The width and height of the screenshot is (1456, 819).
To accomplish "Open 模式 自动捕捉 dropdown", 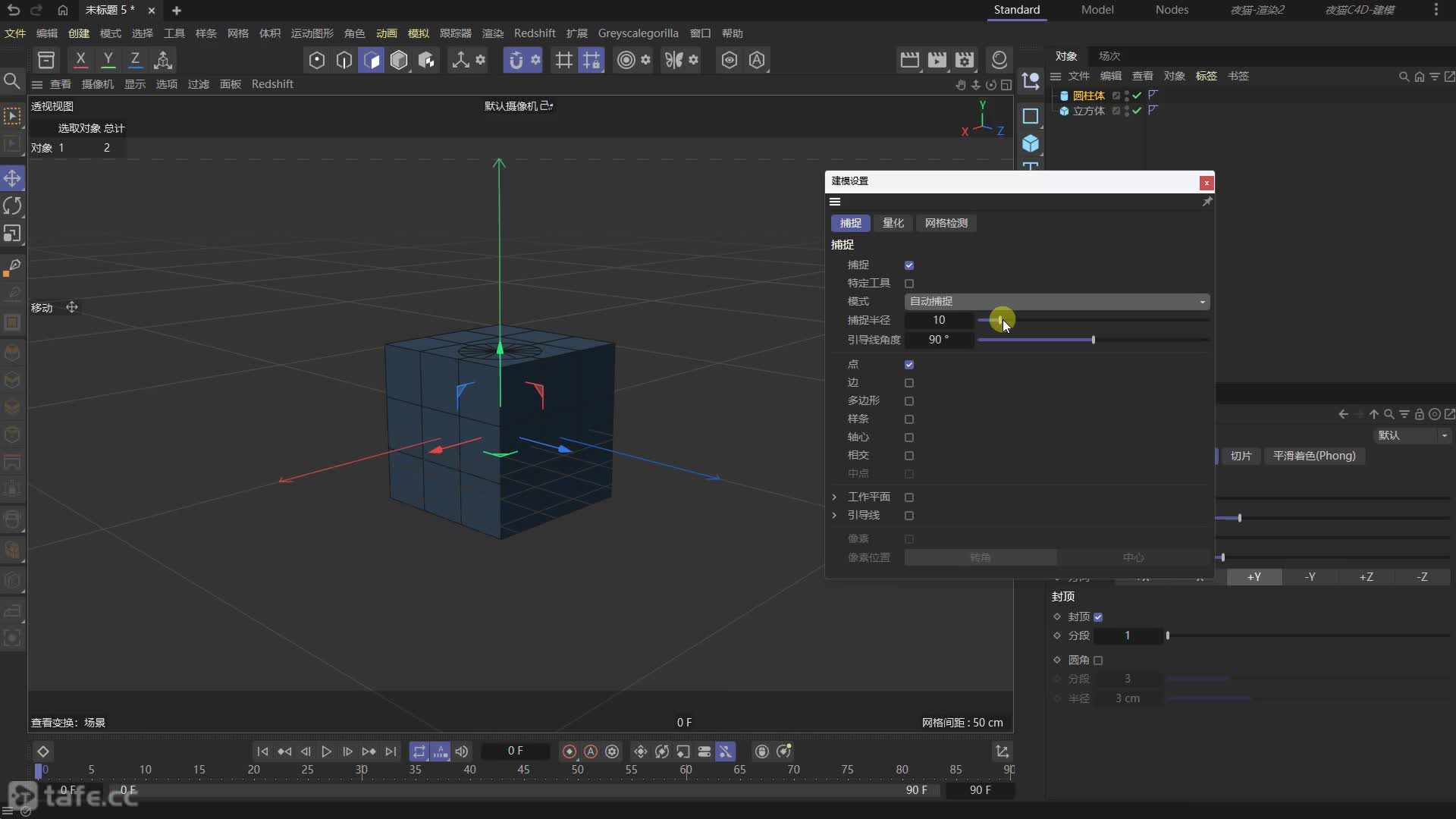I will (x=1057, y=302).
